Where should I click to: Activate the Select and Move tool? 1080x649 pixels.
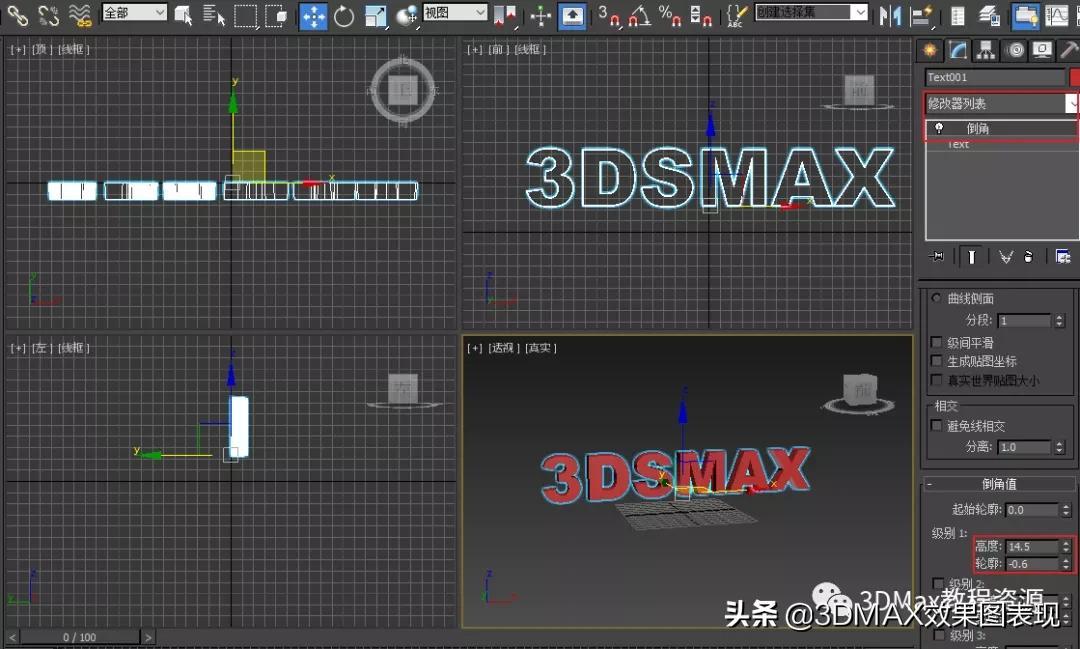click(313, 15)
